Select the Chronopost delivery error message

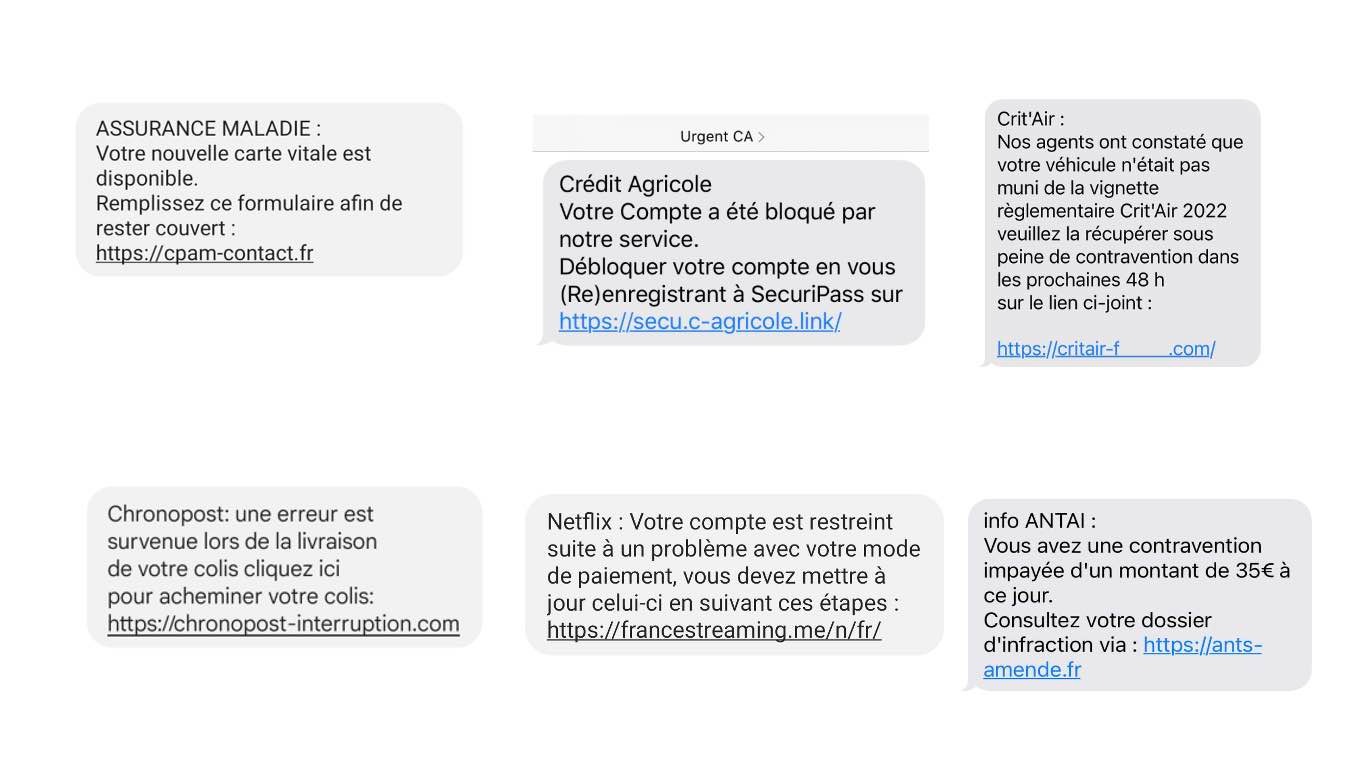(284, 567)
